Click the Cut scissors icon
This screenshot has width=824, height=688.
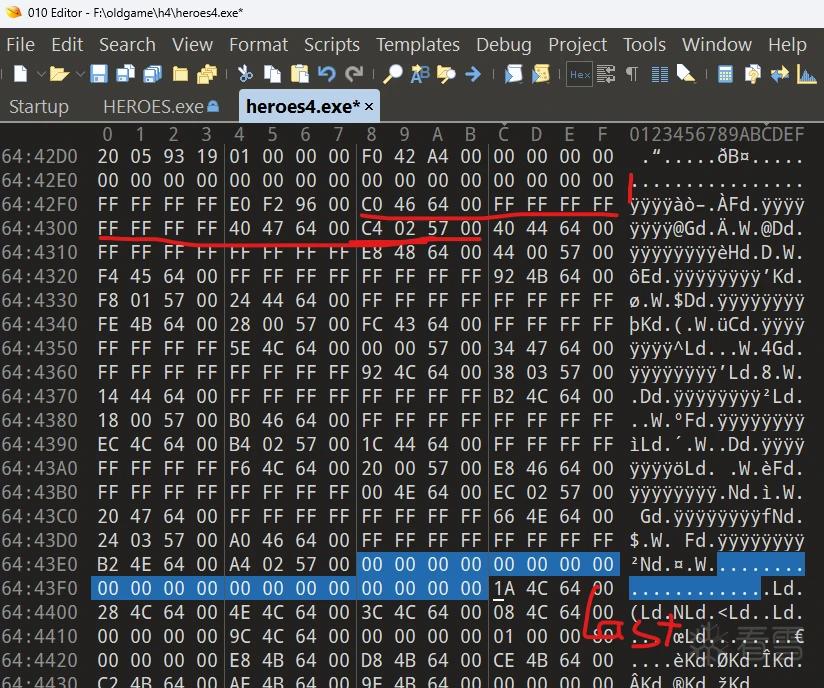tap(245, 74)
